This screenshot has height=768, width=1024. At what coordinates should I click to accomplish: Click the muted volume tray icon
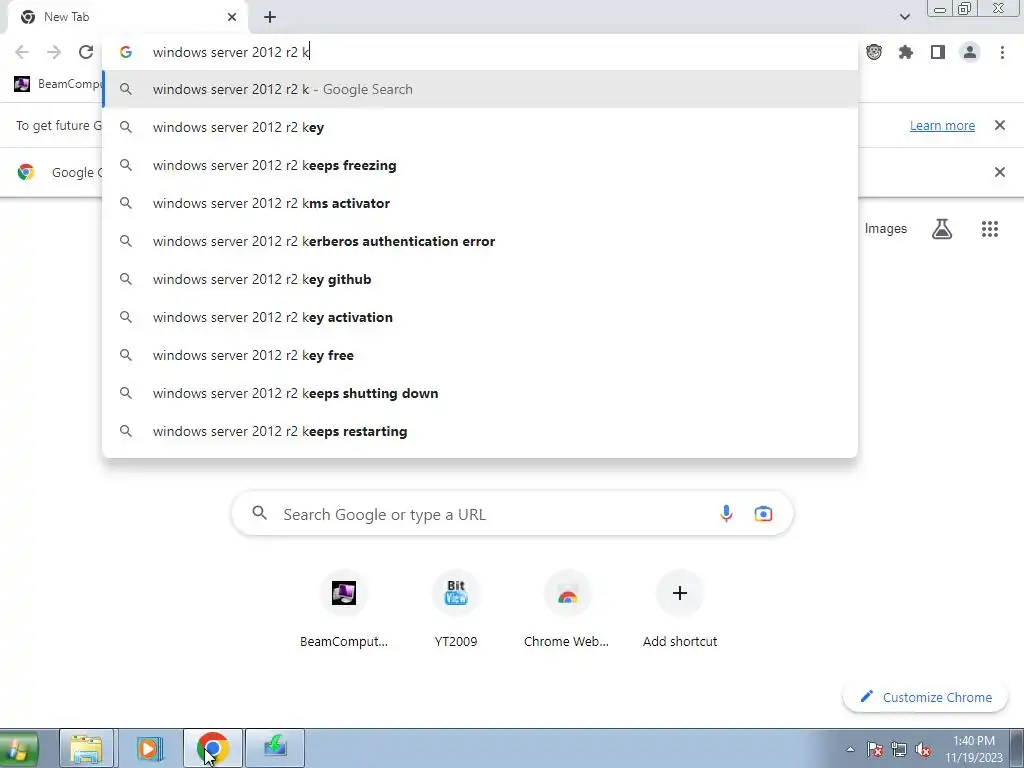[923, 749]
